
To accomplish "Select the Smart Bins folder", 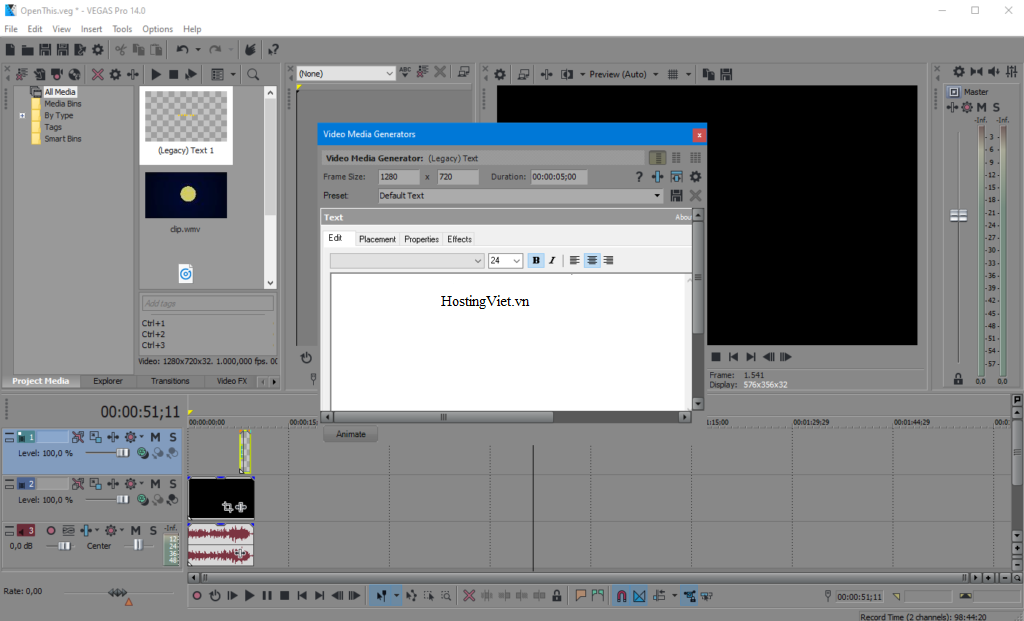I will tap(63, 139).
